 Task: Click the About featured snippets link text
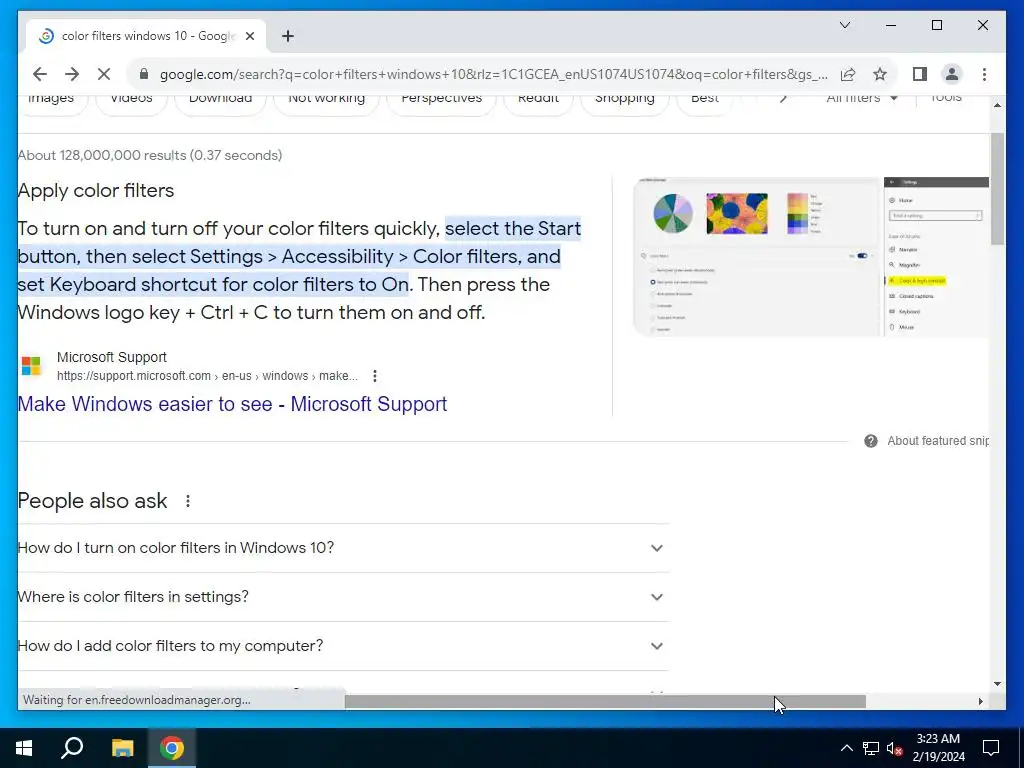(x=938, y=441)
